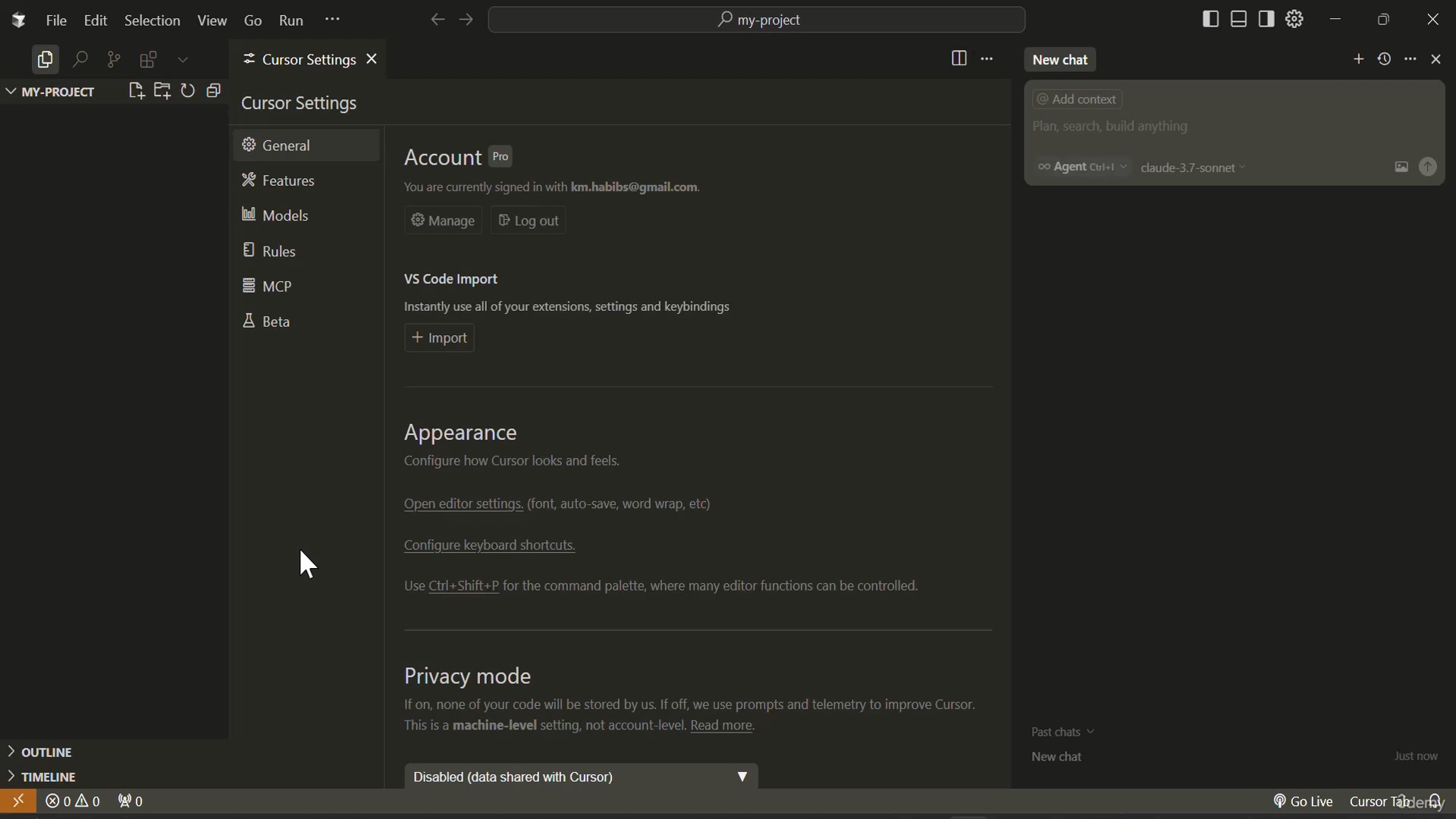Viewport: 1456px width, 819px height.
Task: Open the Extensions view icon
Action: pyautogui.click(x=149, y=60)
